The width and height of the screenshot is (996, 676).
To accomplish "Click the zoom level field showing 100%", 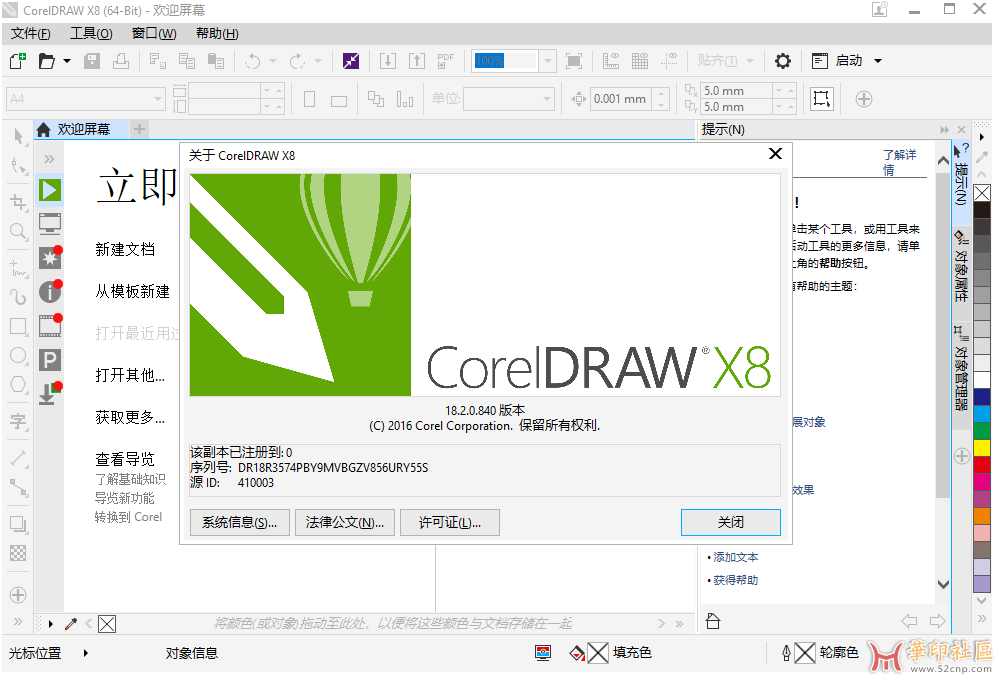I will coord(506,61).
